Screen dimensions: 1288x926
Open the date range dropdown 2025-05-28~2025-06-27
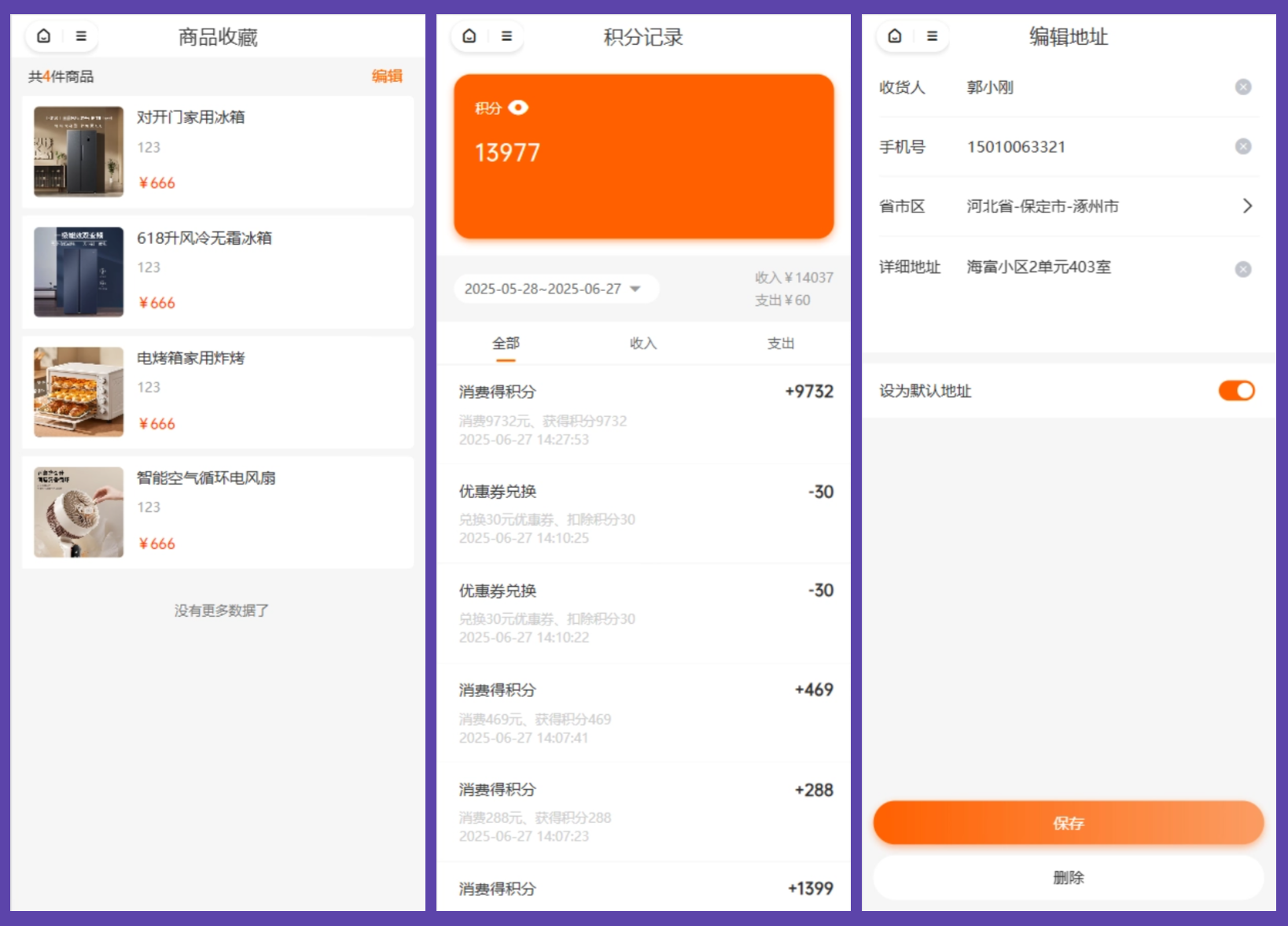click(555, 289)
